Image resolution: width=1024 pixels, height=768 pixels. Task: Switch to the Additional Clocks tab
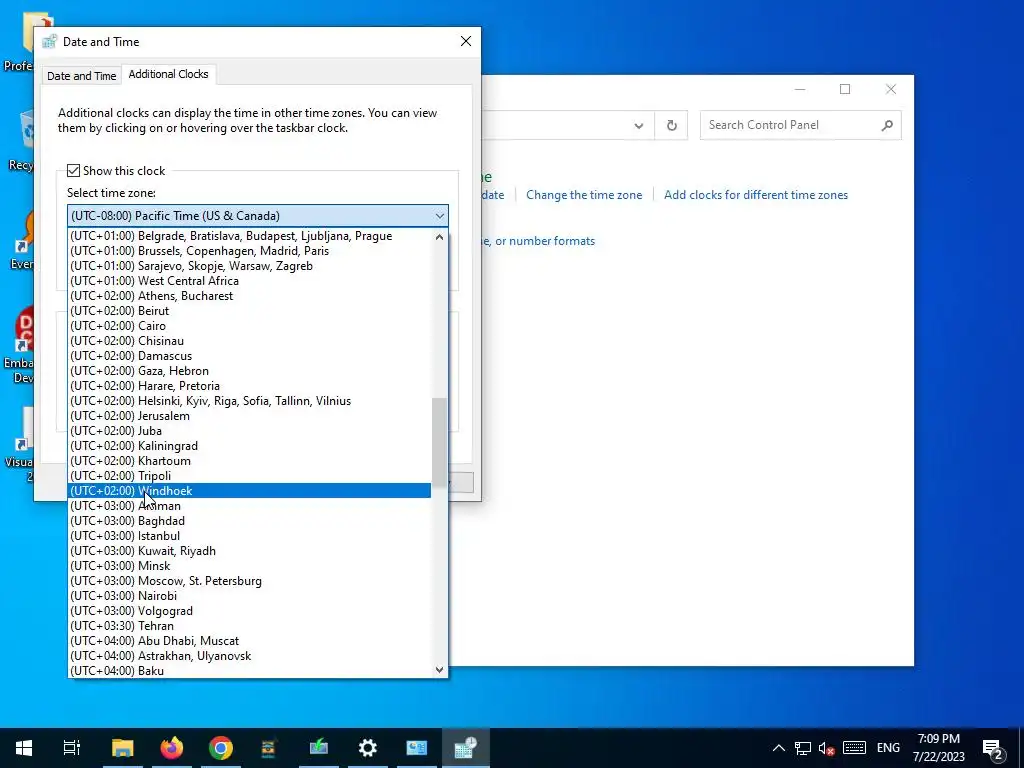pos(168,74)
